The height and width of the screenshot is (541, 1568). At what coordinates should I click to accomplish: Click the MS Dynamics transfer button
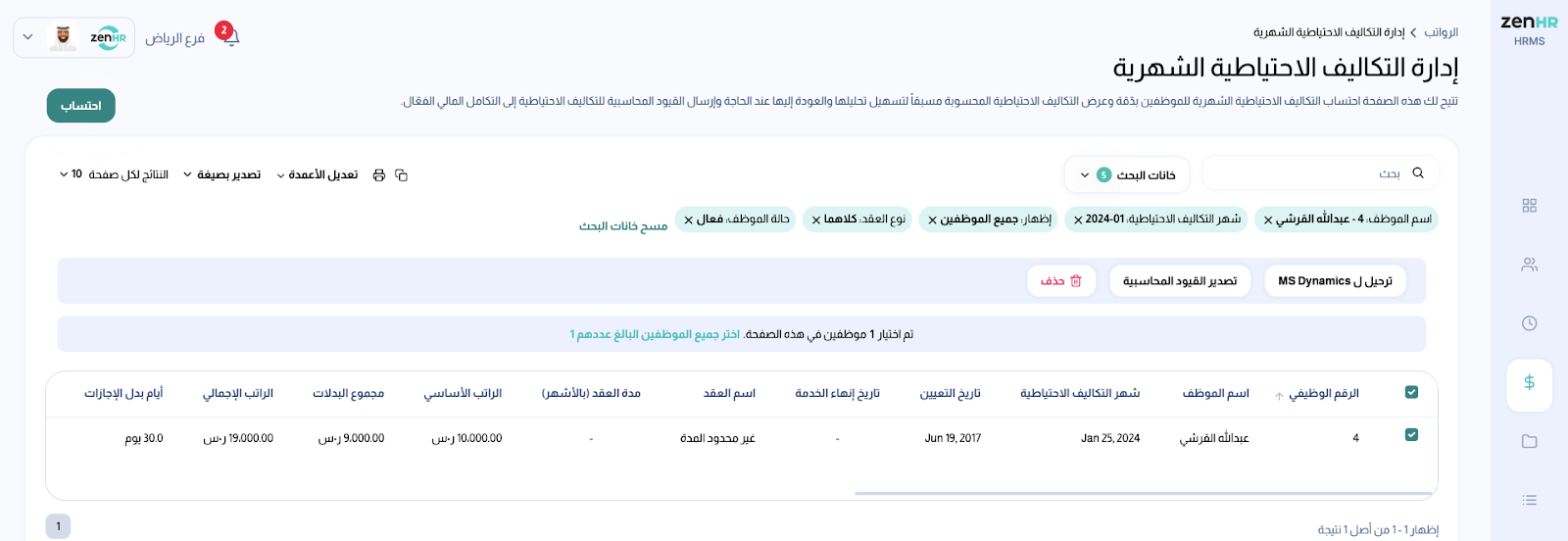(x=1335, y=280)
